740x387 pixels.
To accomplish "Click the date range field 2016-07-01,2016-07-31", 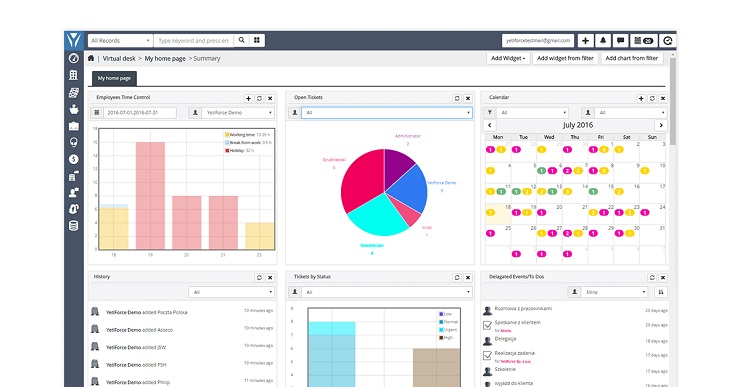I will coord(141,113).
